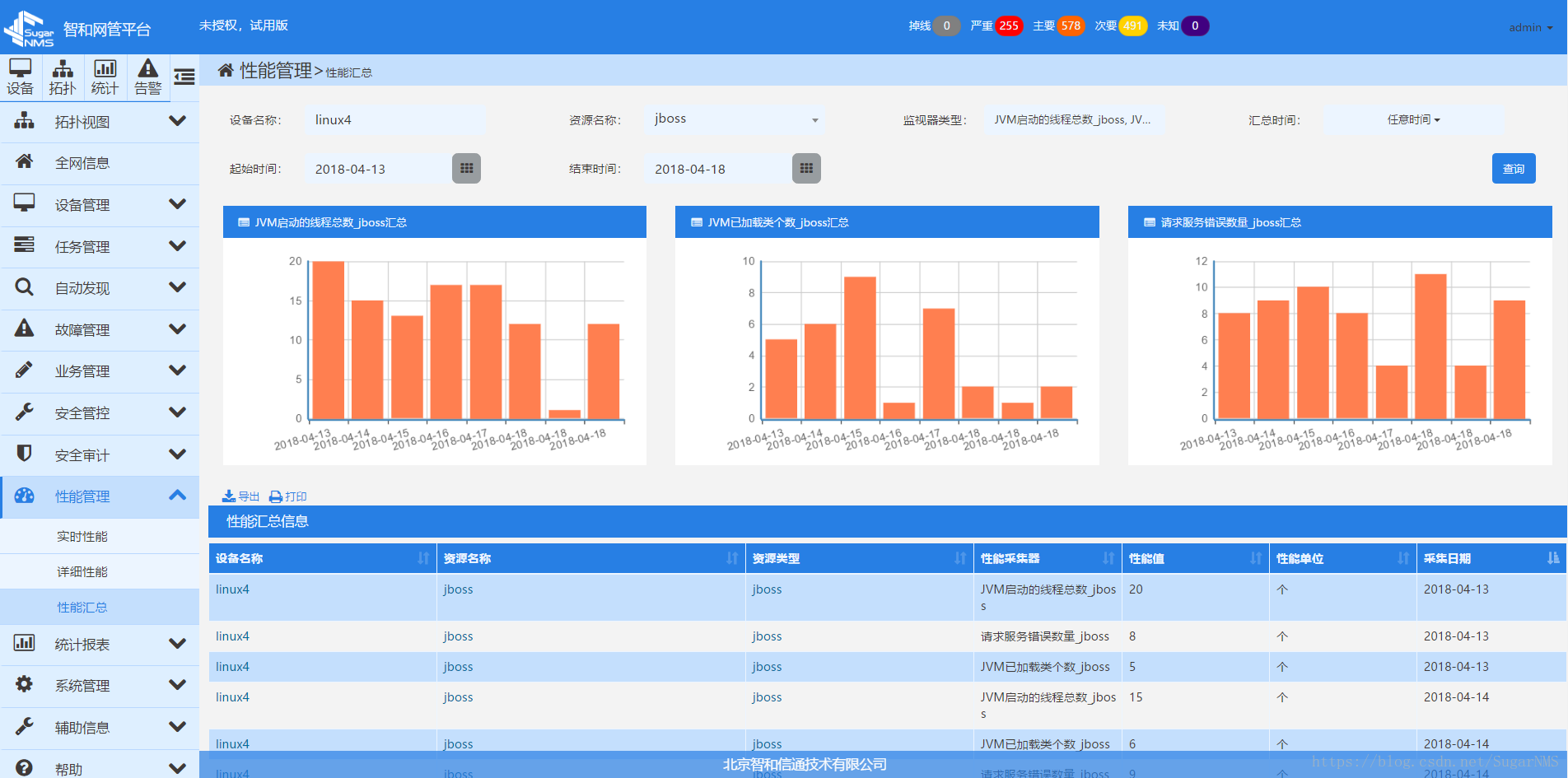Expand the 设备管理 sidebar menu

(100, 205)
